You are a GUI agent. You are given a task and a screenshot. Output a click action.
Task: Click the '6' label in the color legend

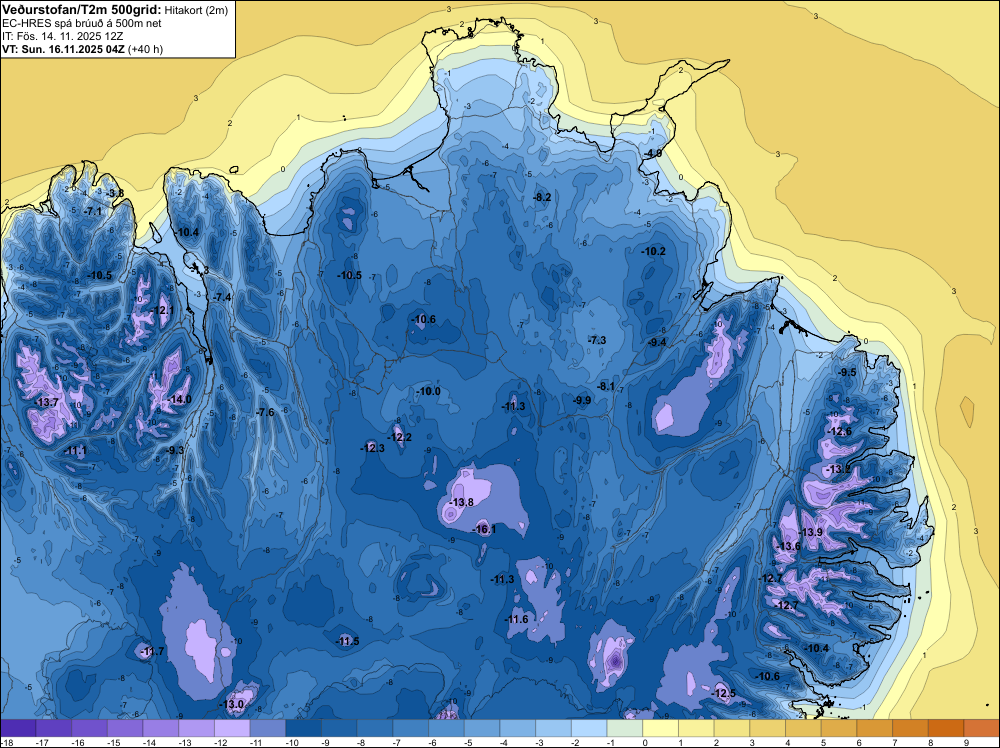point(861,742)
